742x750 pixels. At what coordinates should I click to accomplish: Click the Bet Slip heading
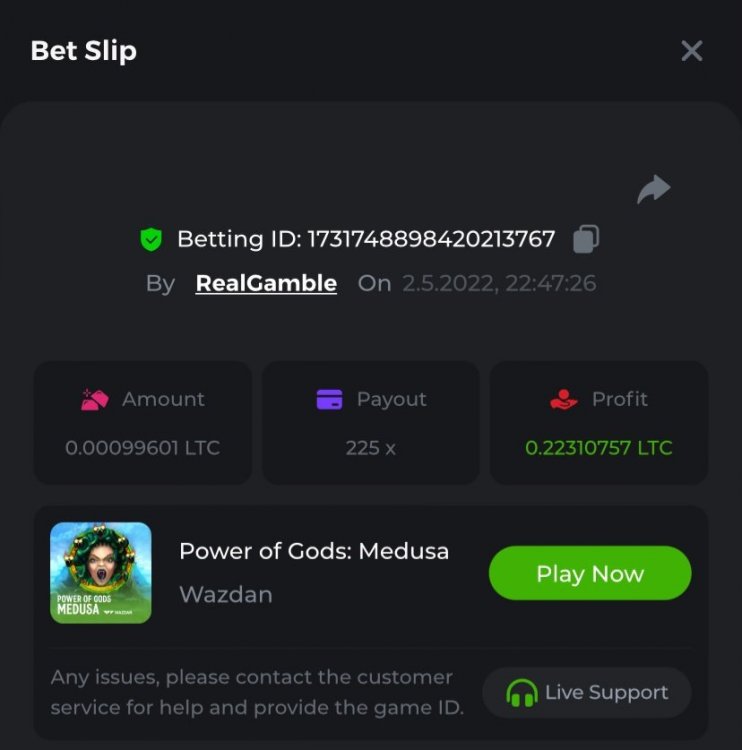[84, 51]
